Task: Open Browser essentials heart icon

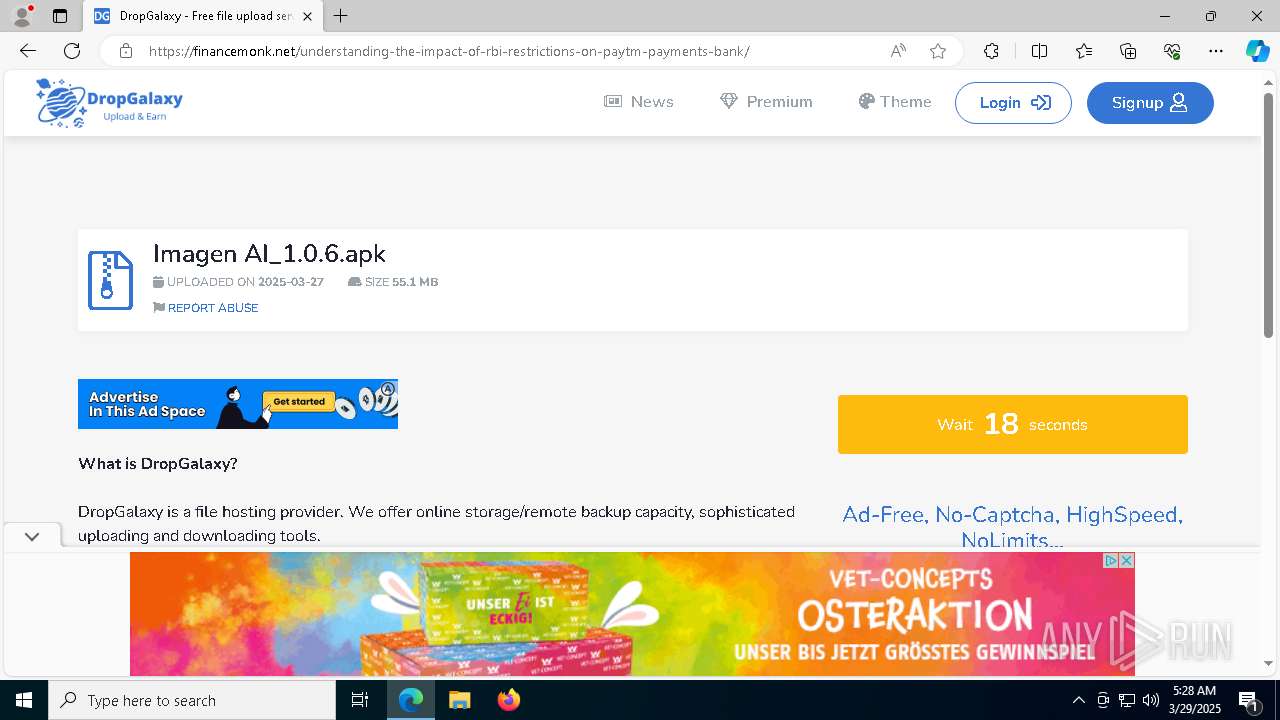Action: 1172,51
